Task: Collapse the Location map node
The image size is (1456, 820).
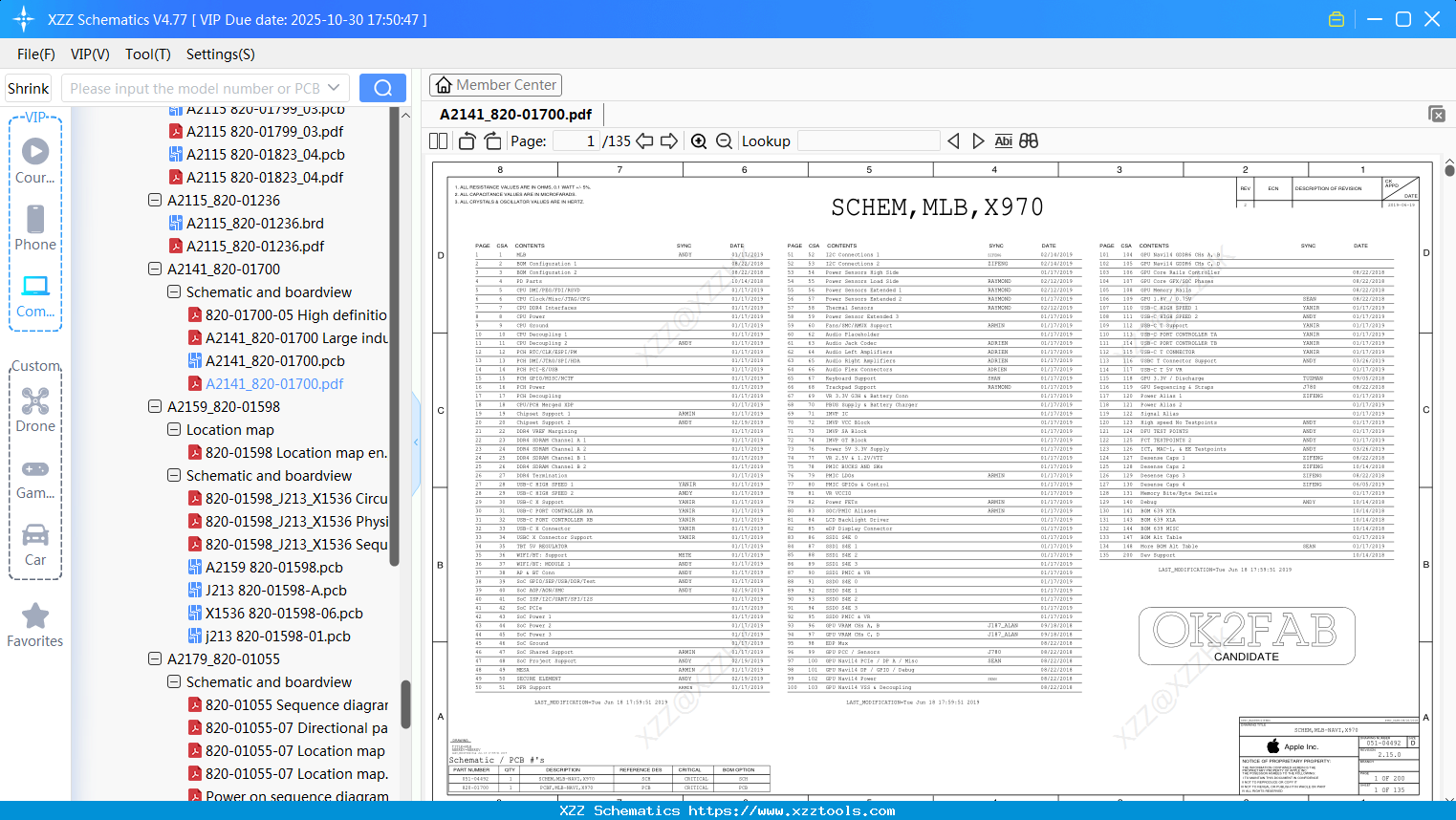Action: 174,430
